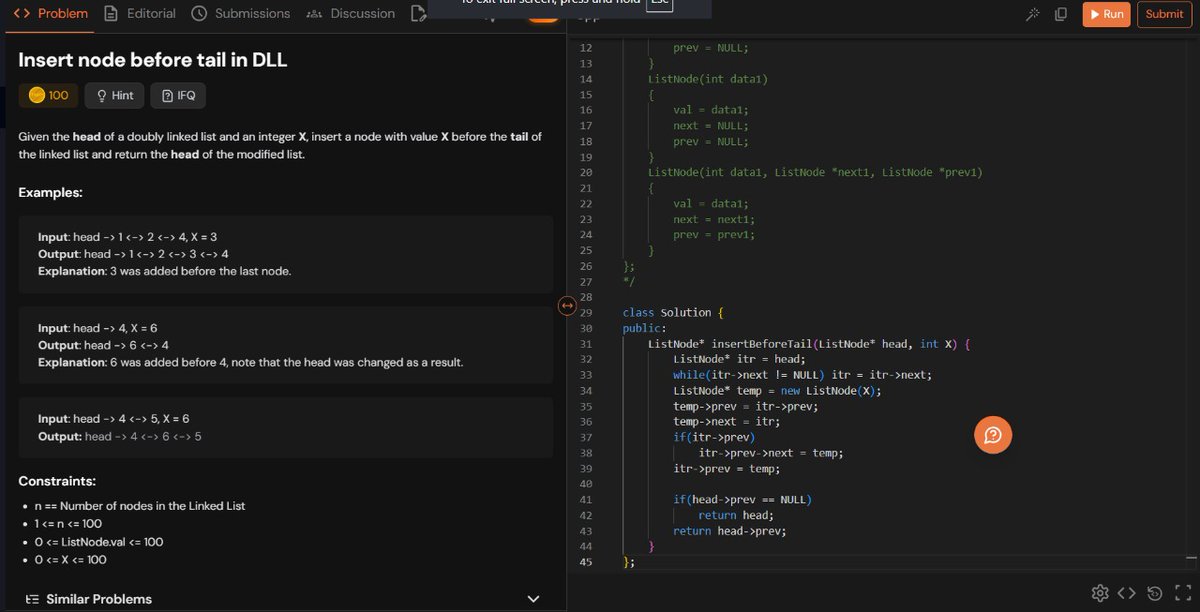Click the copy code icon
The height and width of the screenshot is (612, 1200).
pos(1060,14)
